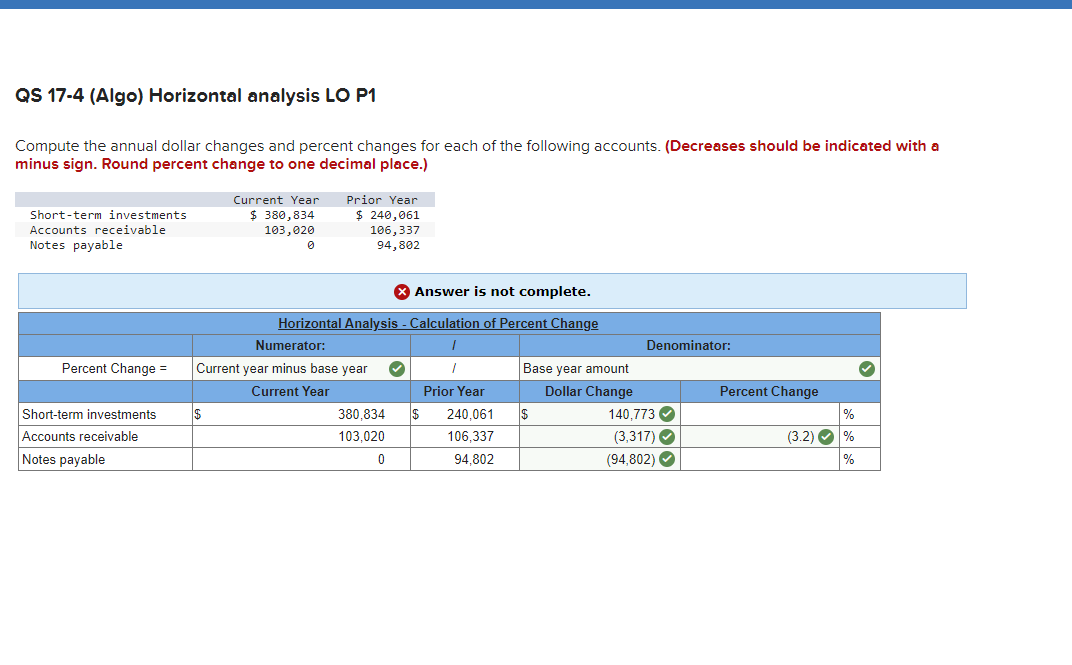The image size is (1072, 665).
Task: Click the green checkmark beside 140,773
Action: 667,413
